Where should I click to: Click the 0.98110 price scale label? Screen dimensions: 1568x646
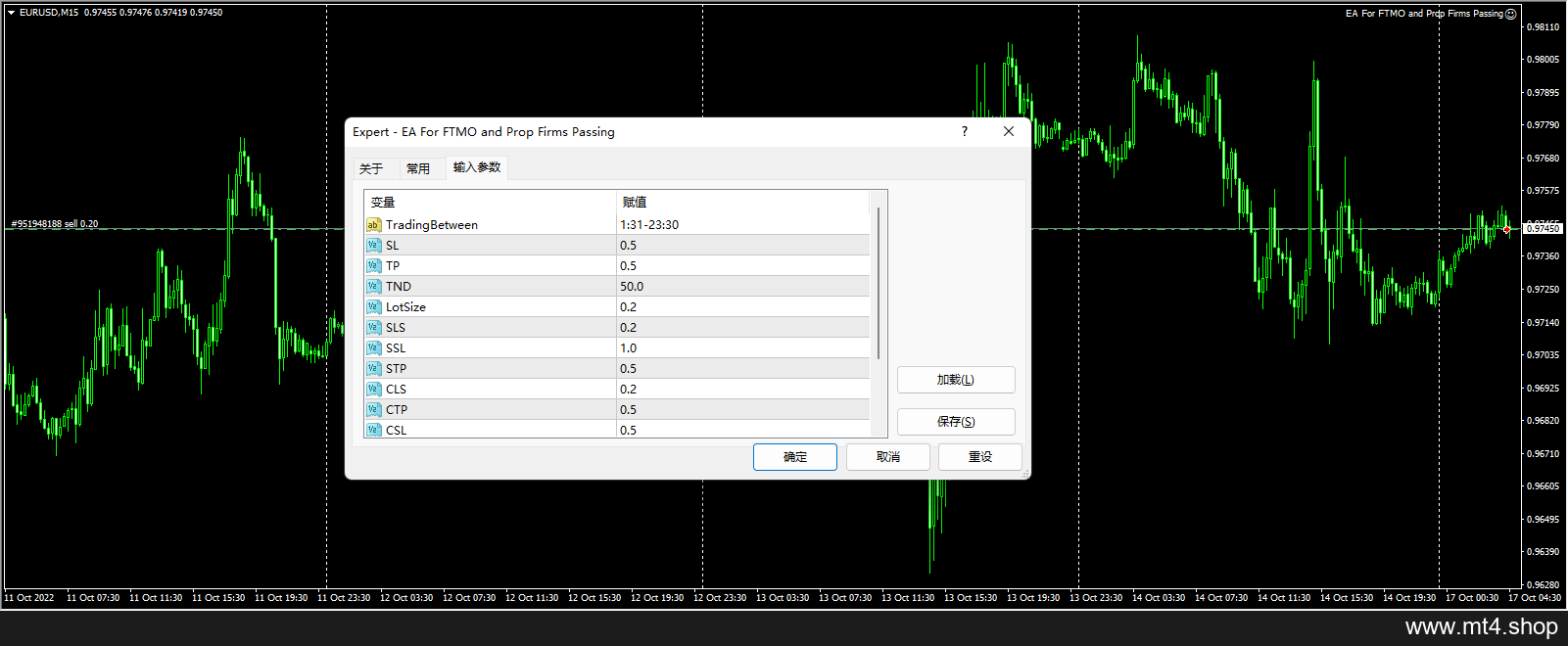pos(1544,27)
